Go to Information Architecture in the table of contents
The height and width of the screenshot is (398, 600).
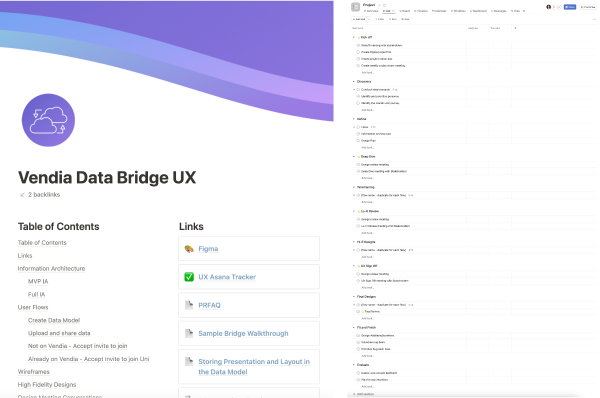point(51,269)
